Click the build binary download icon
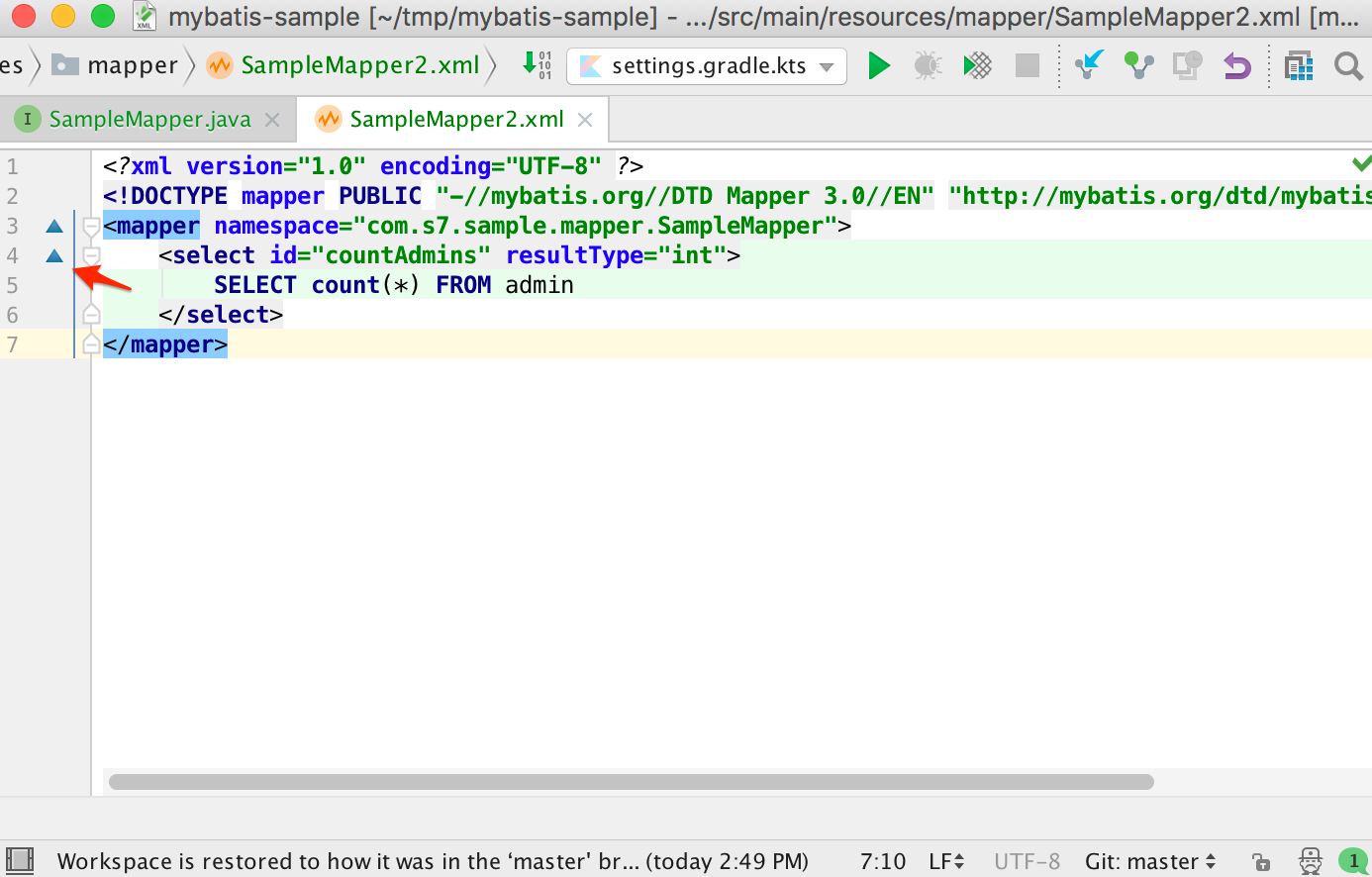1372x877 pixels. click(537, 65)
